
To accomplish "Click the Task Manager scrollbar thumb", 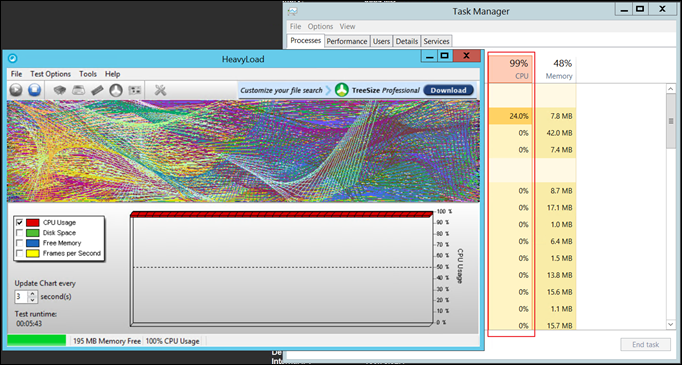I will tap(671, 121).
